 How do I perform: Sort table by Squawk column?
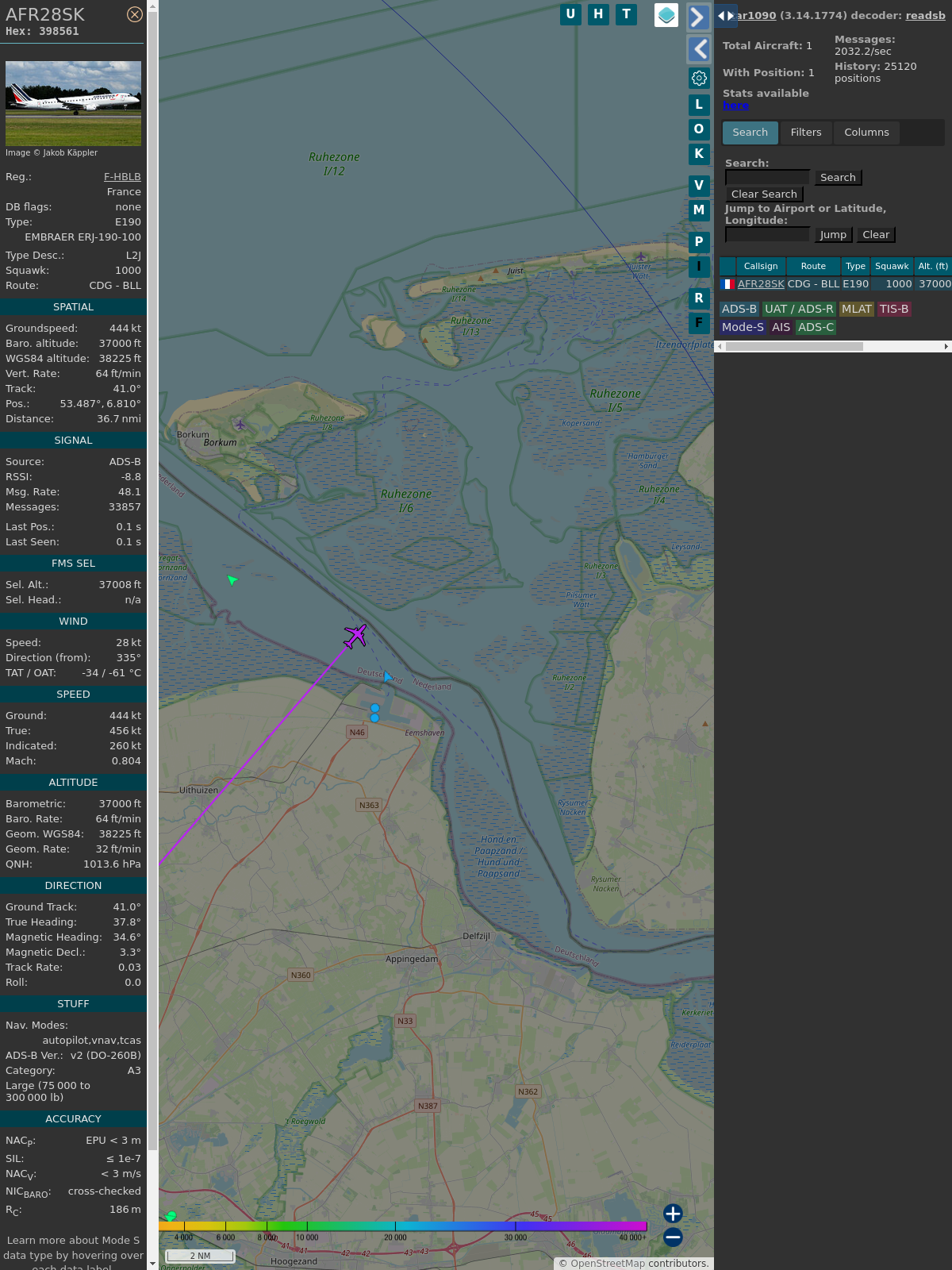(x=892, y=267)
